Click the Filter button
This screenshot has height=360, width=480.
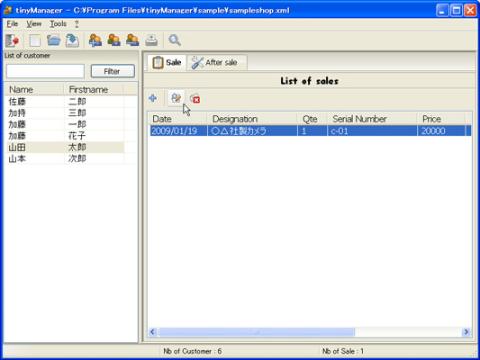tap(113, 71)
